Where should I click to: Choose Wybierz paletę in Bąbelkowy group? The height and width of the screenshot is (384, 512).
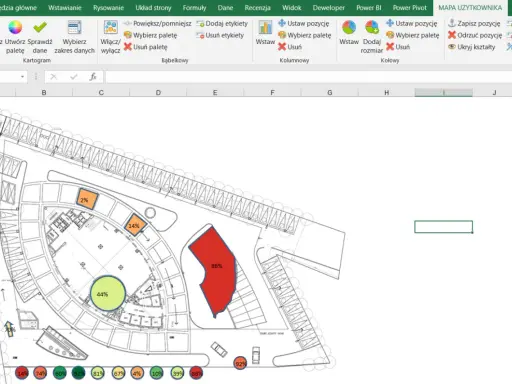(x=150, y=35)
